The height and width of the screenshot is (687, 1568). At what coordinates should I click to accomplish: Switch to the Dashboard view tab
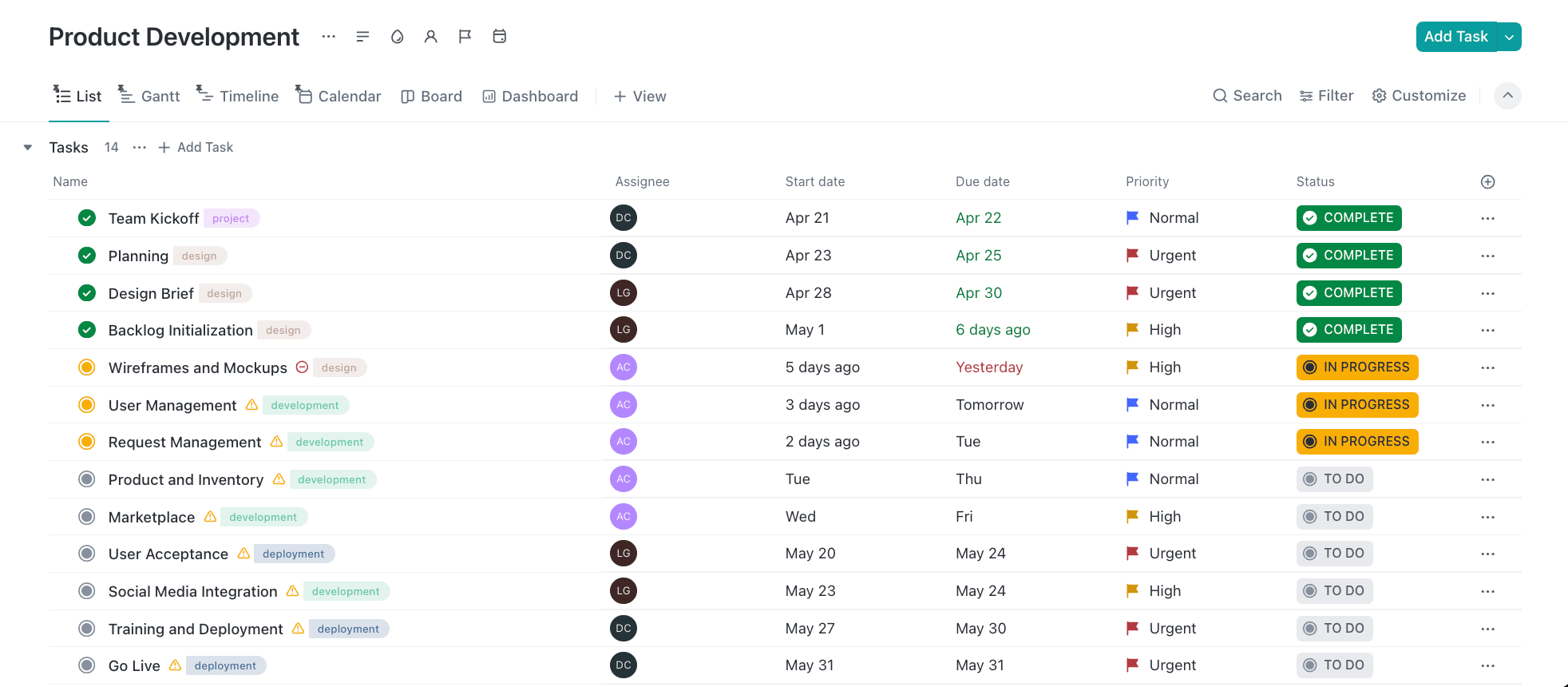point(530,96)
